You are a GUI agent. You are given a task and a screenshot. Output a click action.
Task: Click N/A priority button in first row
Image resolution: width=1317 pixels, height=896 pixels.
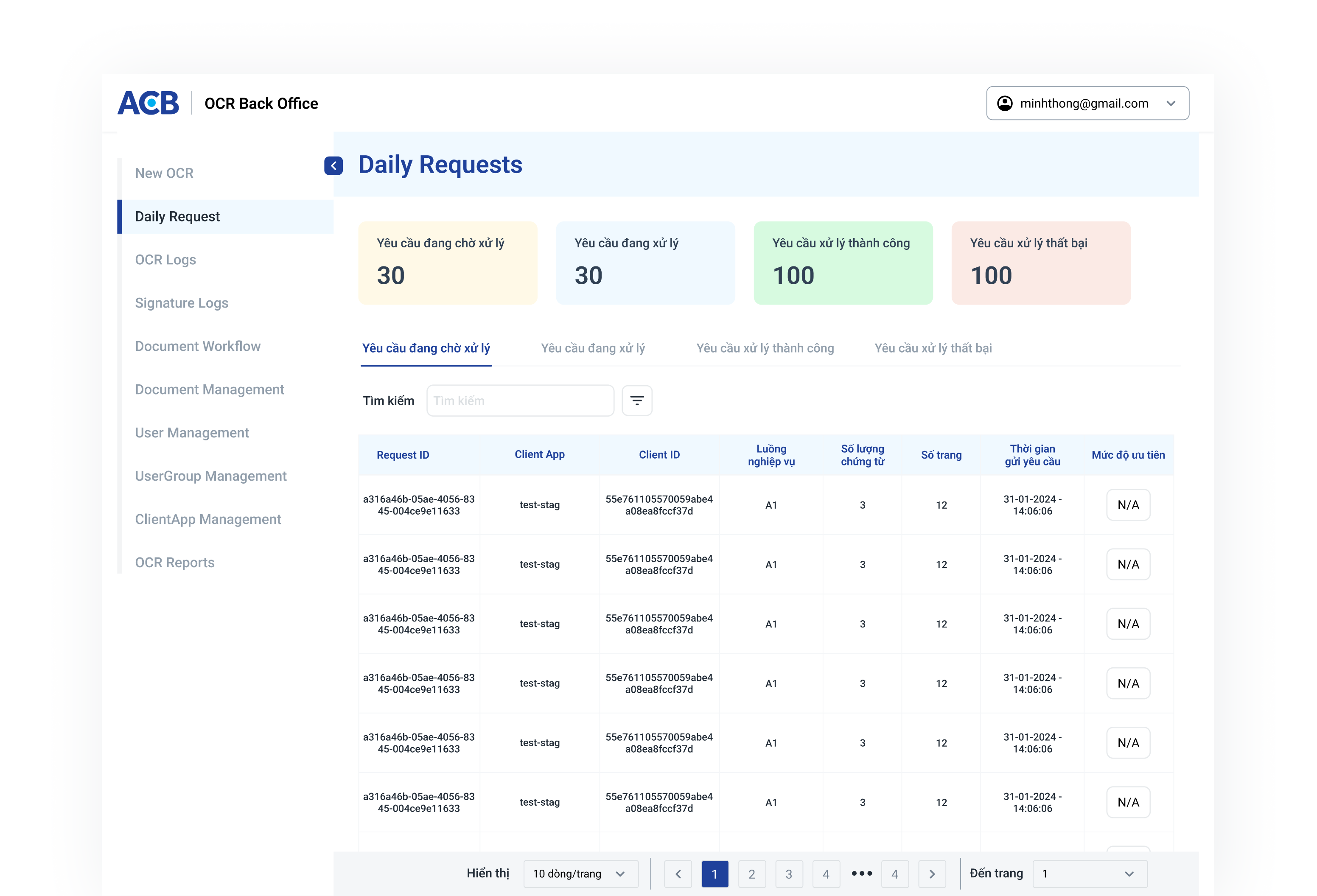[x=1128, y=505]
